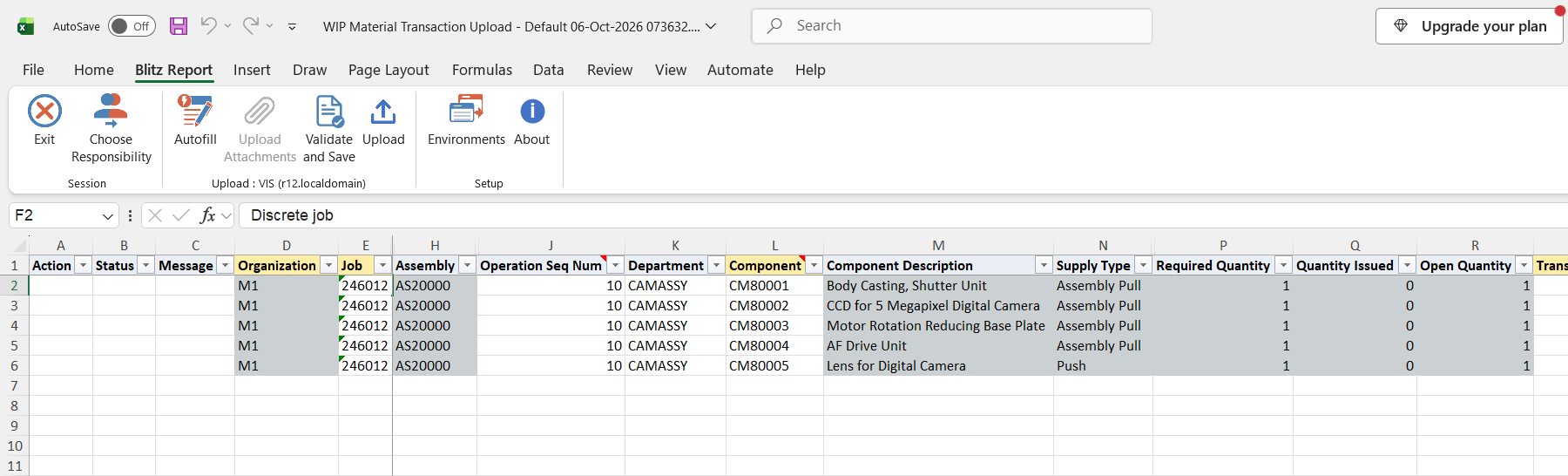Open Component column filter dropdown
Screen dimensions: 1568x476
click(814, 265)
